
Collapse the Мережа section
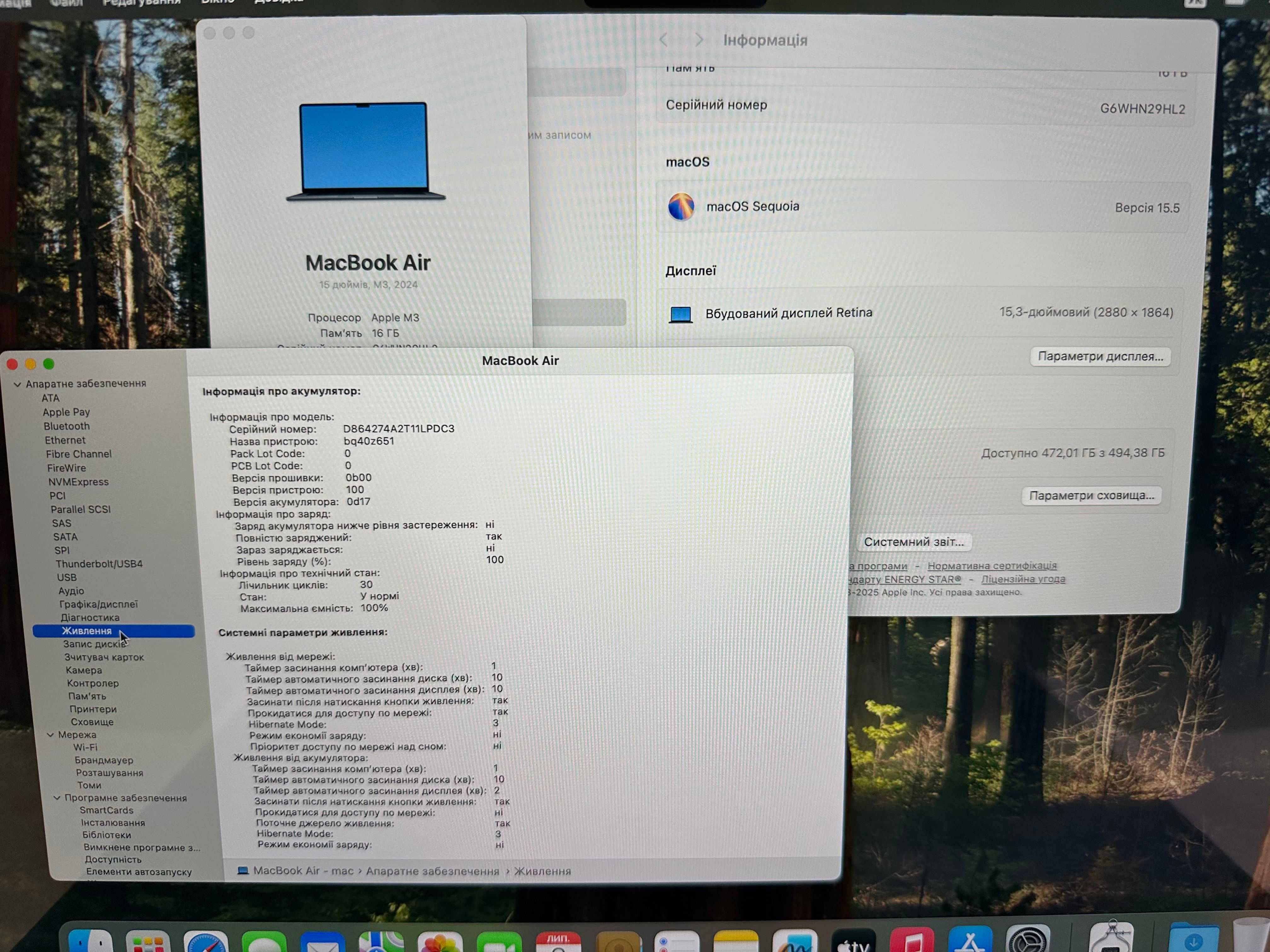coord(50,734)
